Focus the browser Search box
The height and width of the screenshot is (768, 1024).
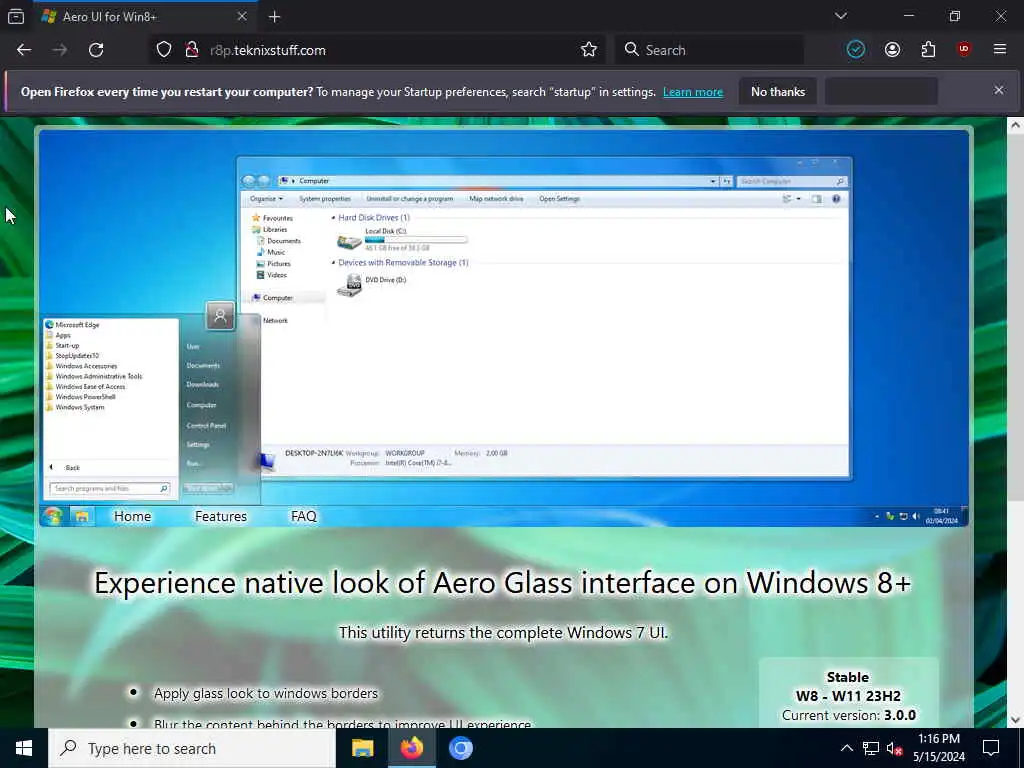click(x=709, y=50)
